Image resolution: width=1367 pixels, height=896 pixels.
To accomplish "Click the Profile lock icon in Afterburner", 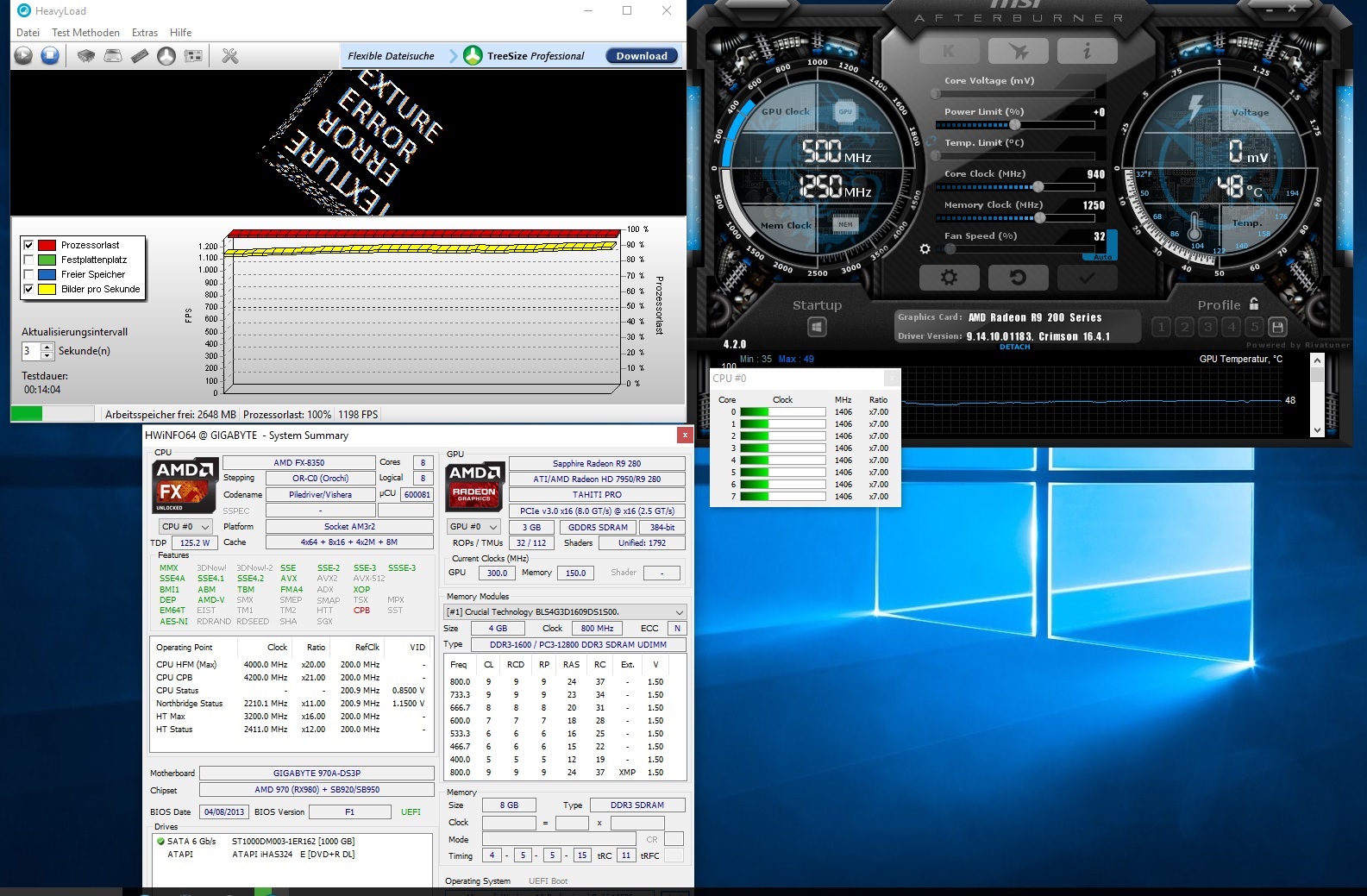I will pyautogui.click(x=1254, y=304).
